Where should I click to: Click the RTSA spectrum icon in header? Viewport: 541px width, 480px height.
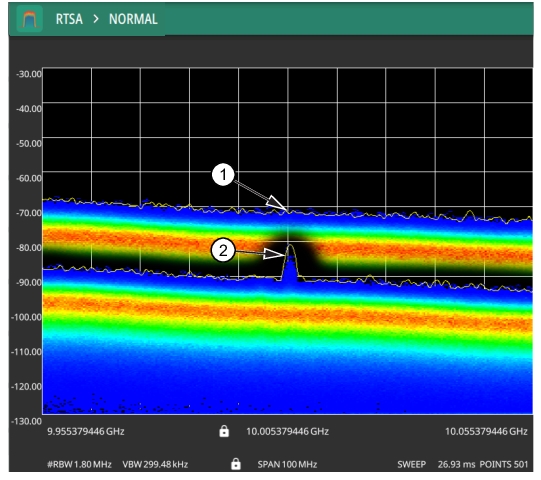pyautogui.click(x=30, y=19)
